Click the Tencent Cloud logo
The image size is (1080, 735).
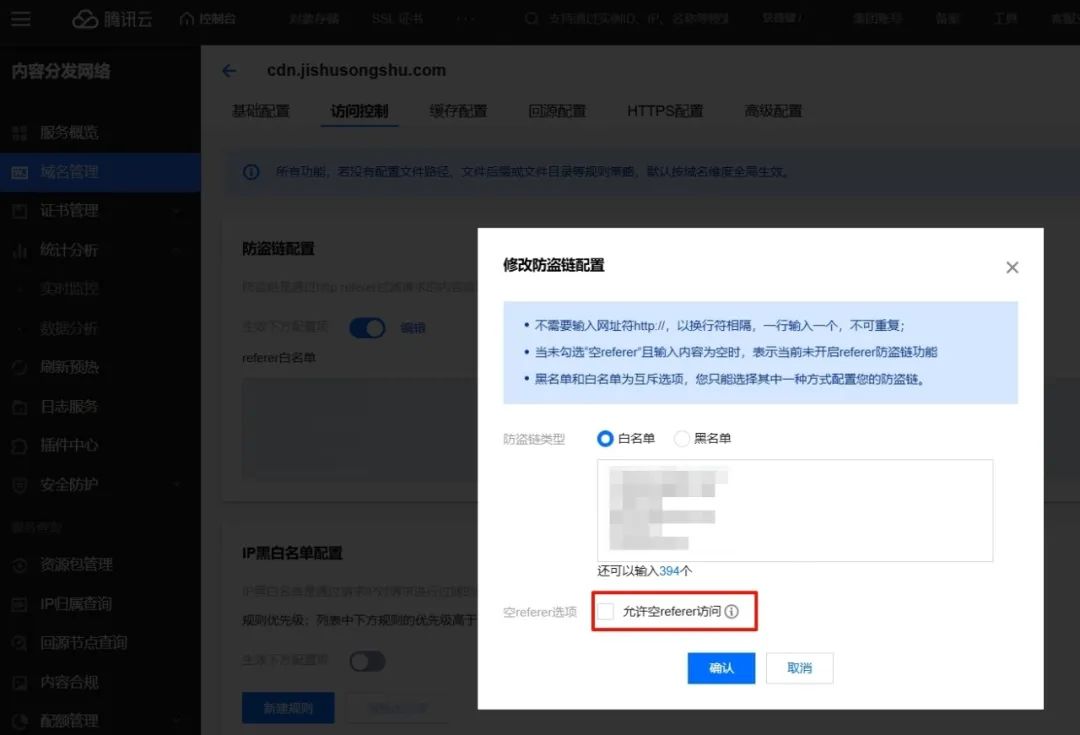click(111, 19)
